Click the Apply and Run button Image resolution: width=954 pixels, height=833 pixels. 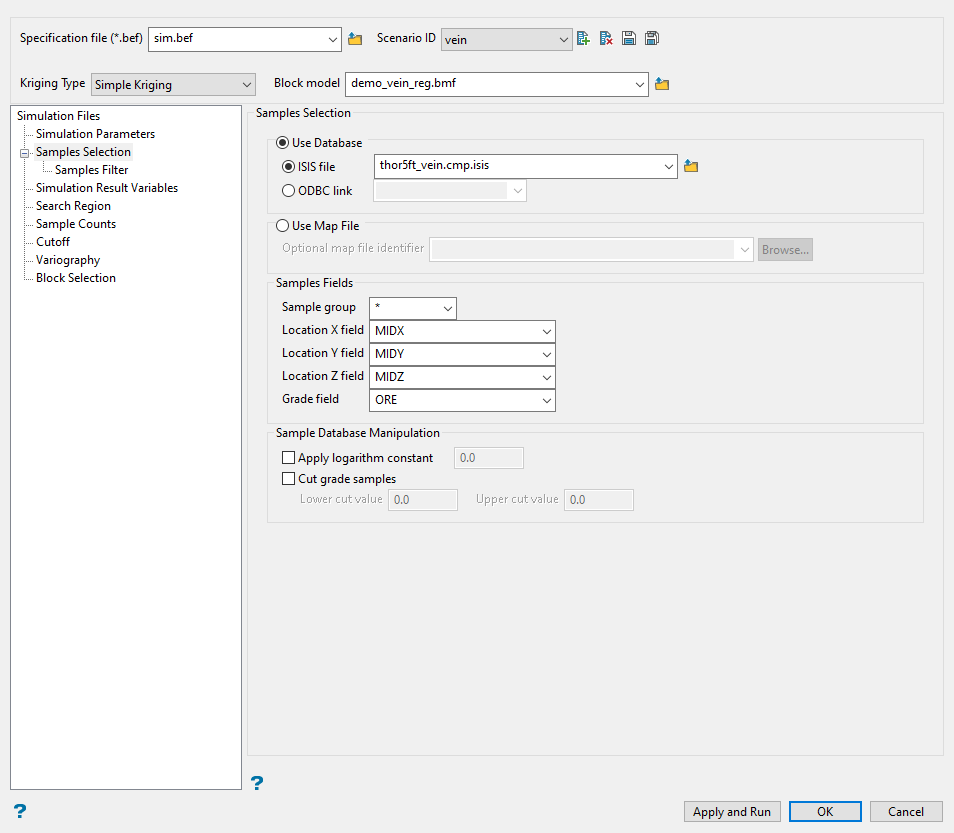pyautogui.click(x=732, y=812)
